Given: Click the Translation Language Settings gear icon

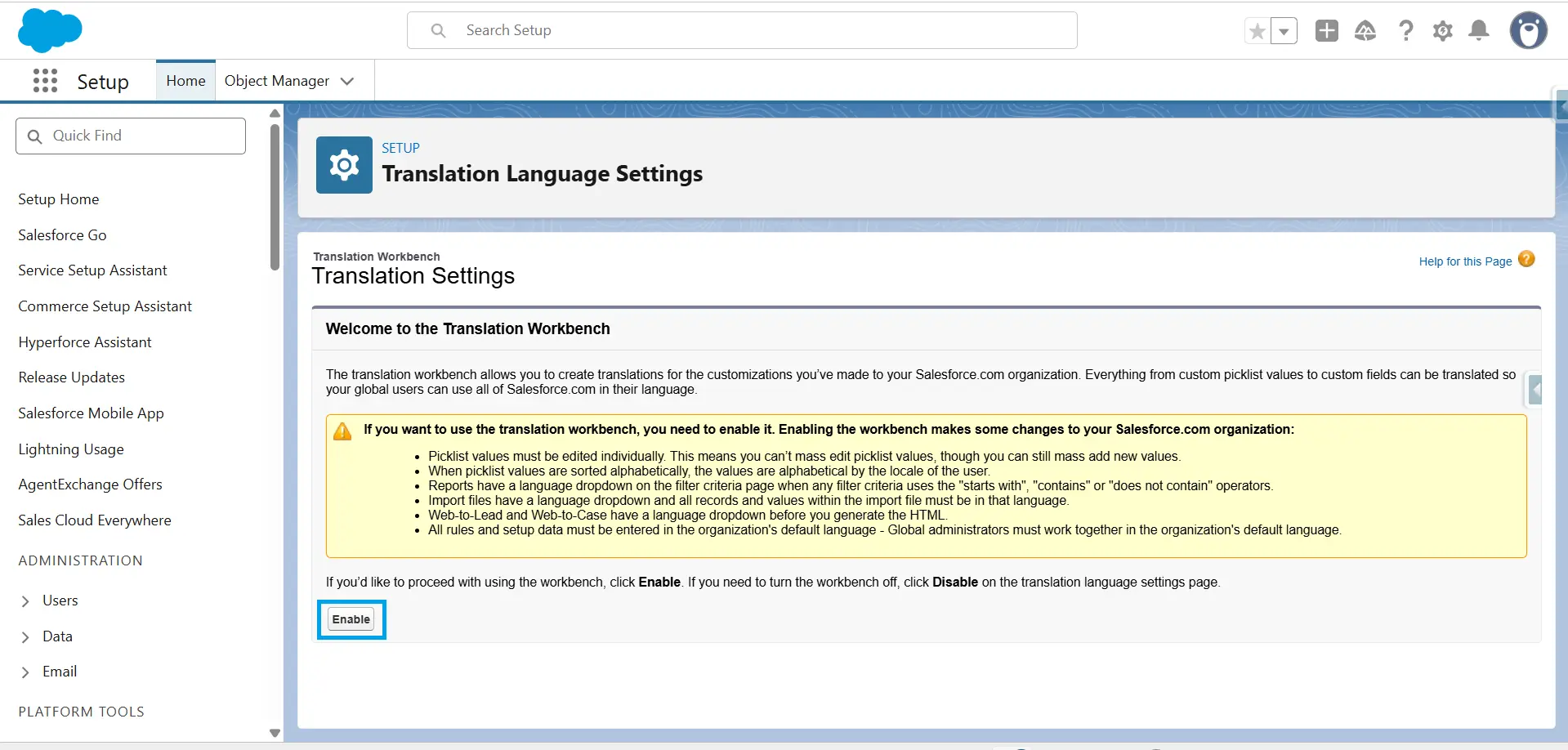Looking at the screenshot, I should pos(344,165).
